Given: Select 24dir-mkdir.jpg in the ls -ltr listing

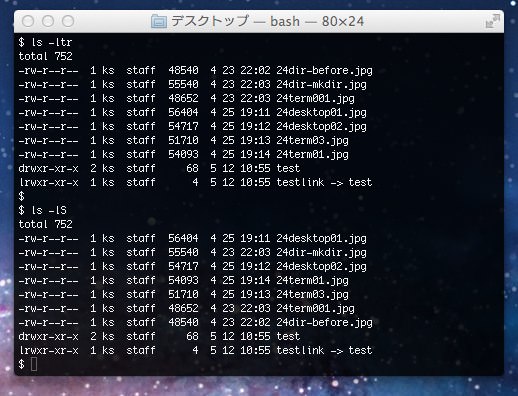Looking at the screenshot, I should pos(321,85).
